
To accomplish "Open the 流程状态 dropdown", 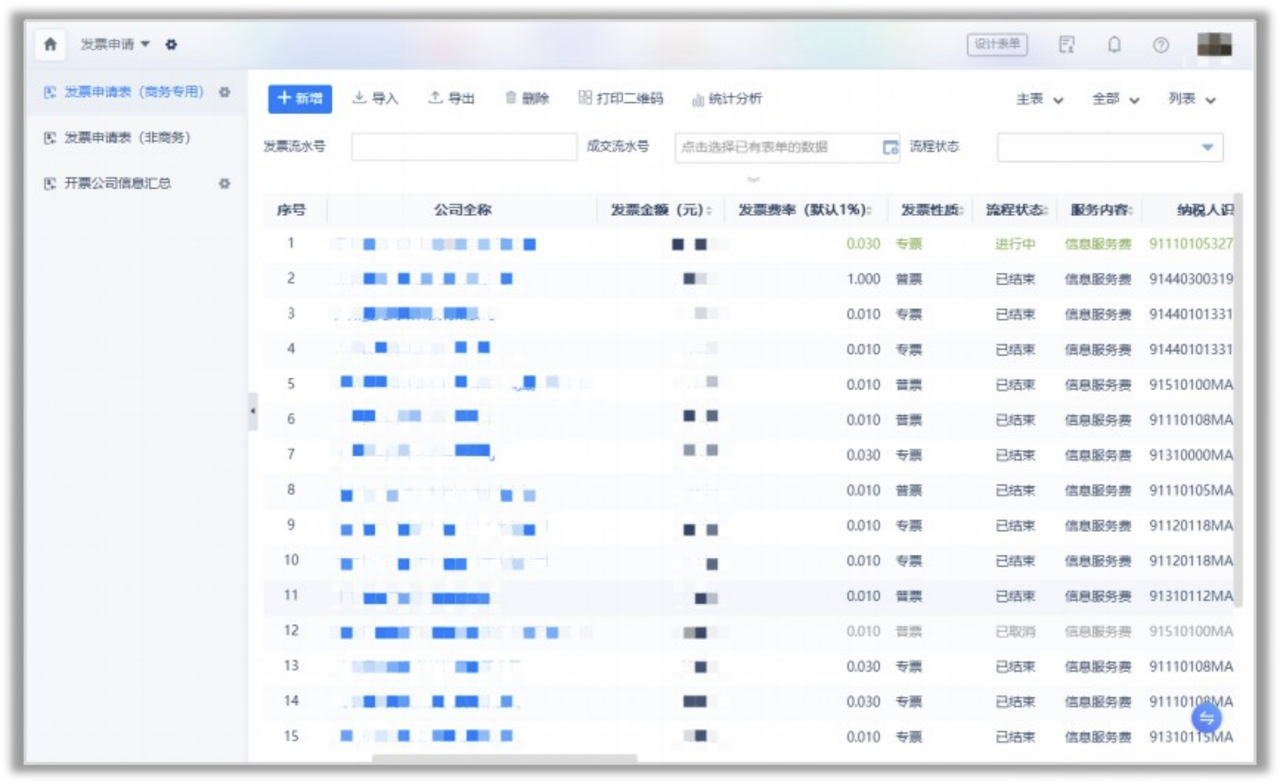I will [1110, 147].
